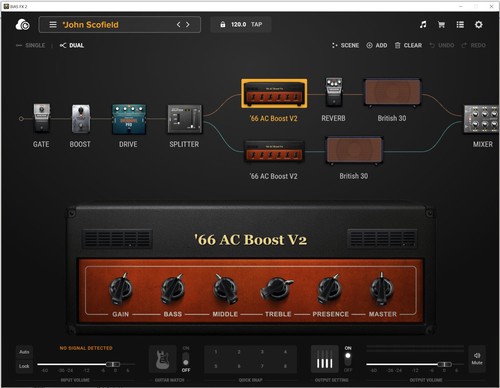500x388 pixels.
Task: Select the lower-path British 30 cabinet
Action: pos(354,150)
